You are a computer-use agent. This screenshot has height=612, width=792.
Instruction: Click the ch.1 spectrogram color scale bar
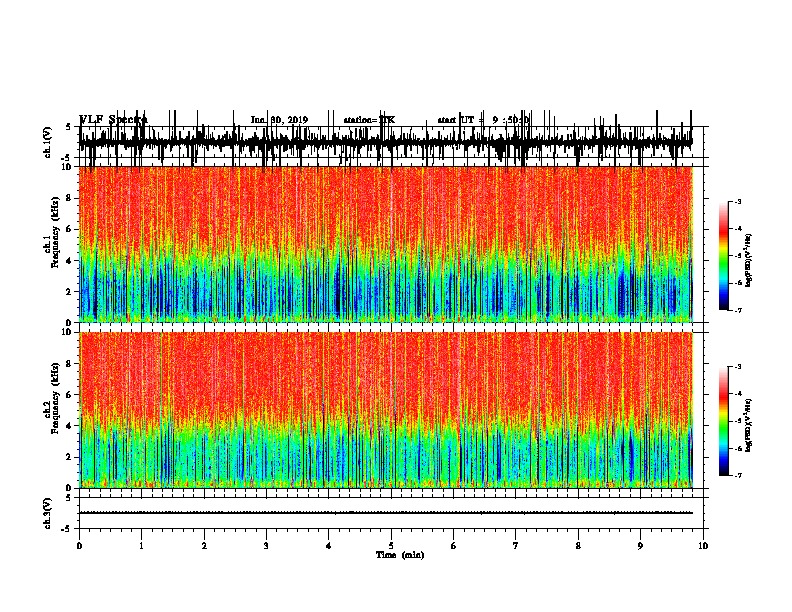point(724,256)
